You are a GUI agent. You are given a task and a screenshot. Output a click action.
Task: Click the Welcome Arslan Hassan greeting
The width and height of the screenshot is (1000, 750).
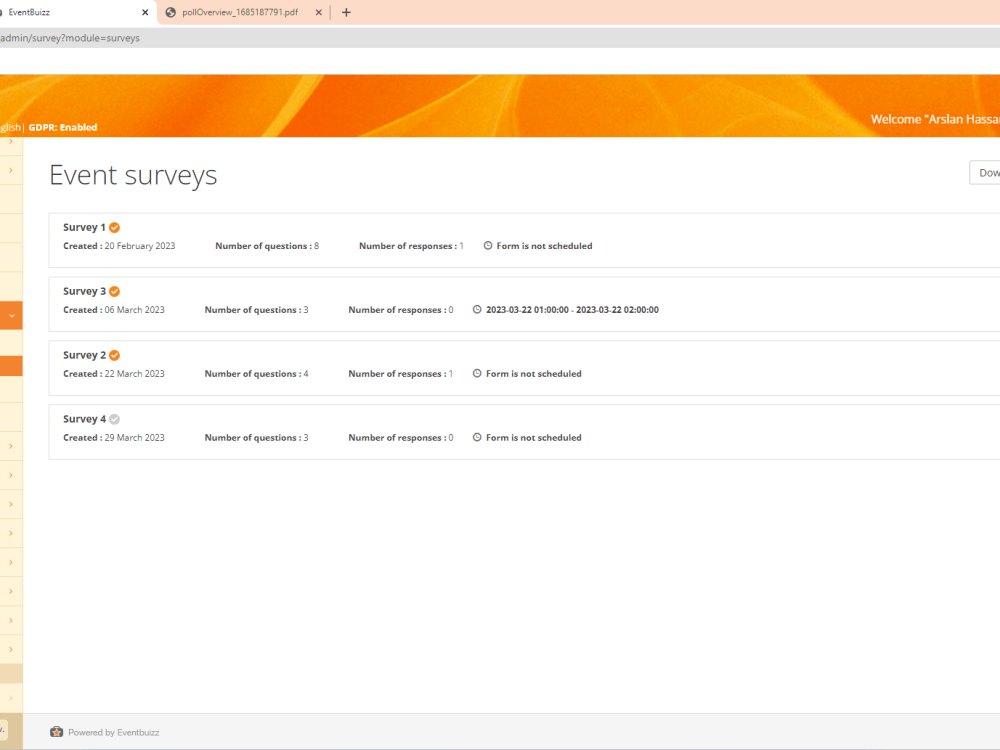click(x=935, y=119)
